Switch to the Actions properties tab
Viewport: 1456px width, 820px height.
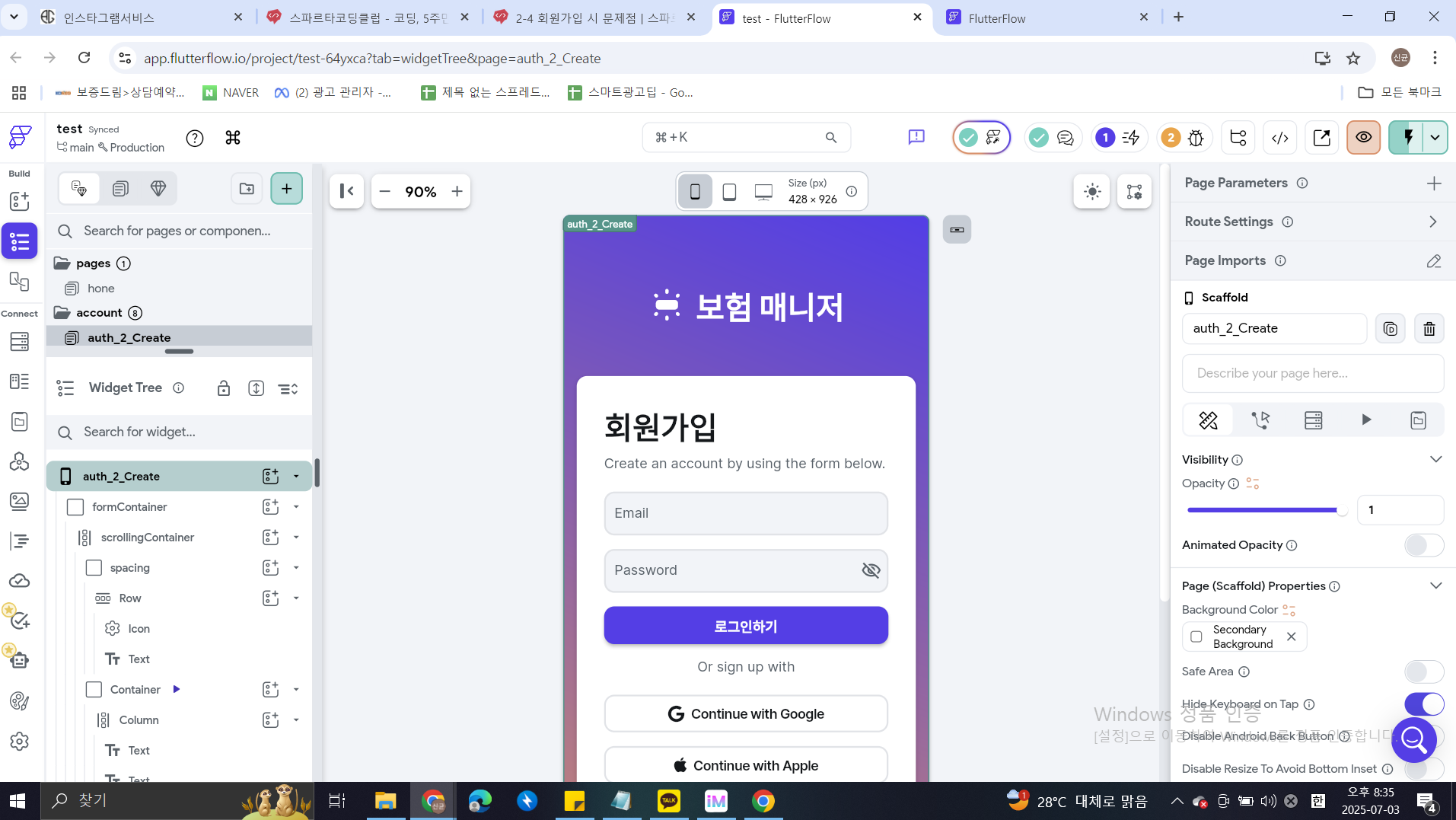(x=1260, y=420)
